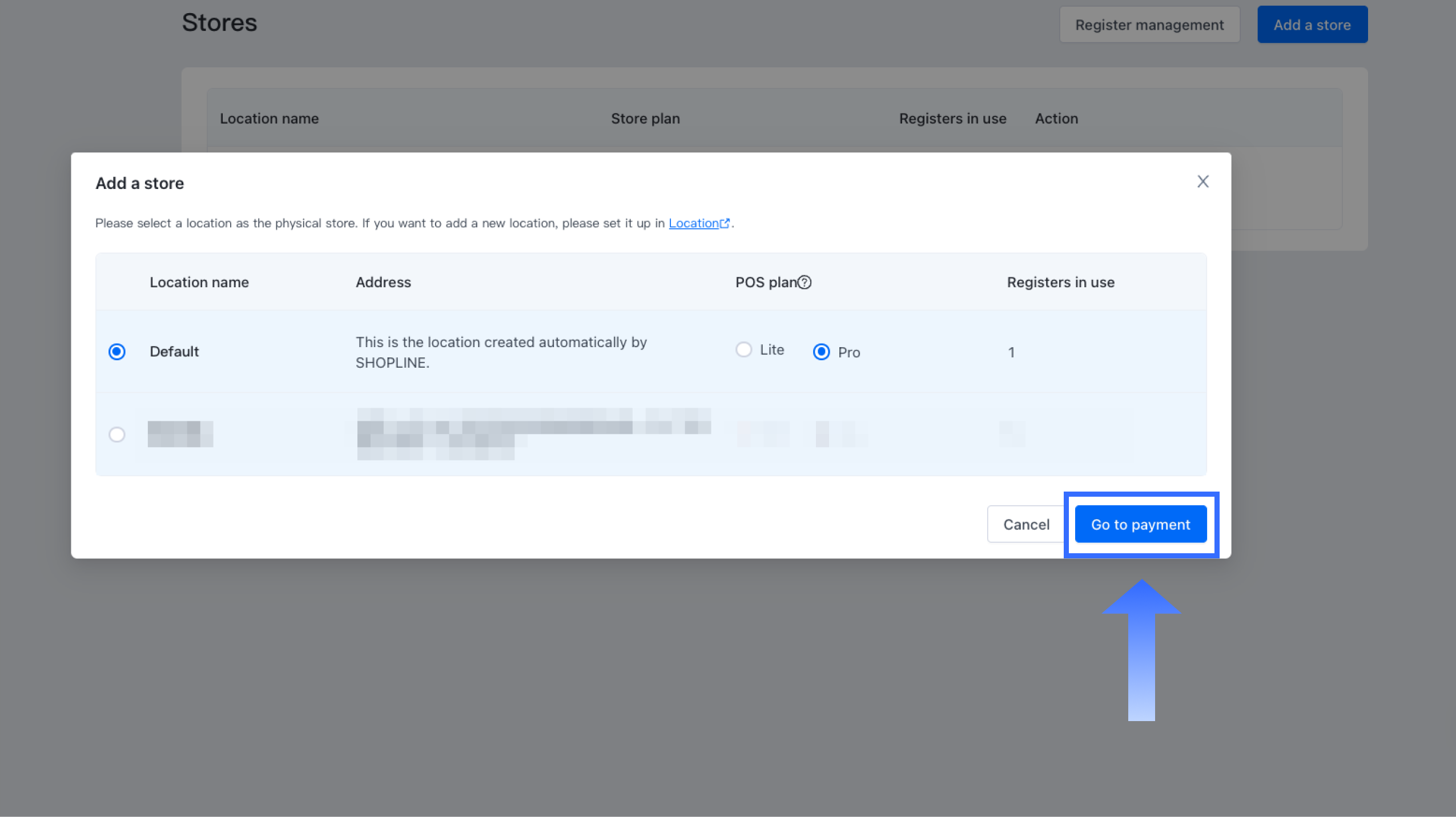Click the Action background column header

tap(1056, 118)
